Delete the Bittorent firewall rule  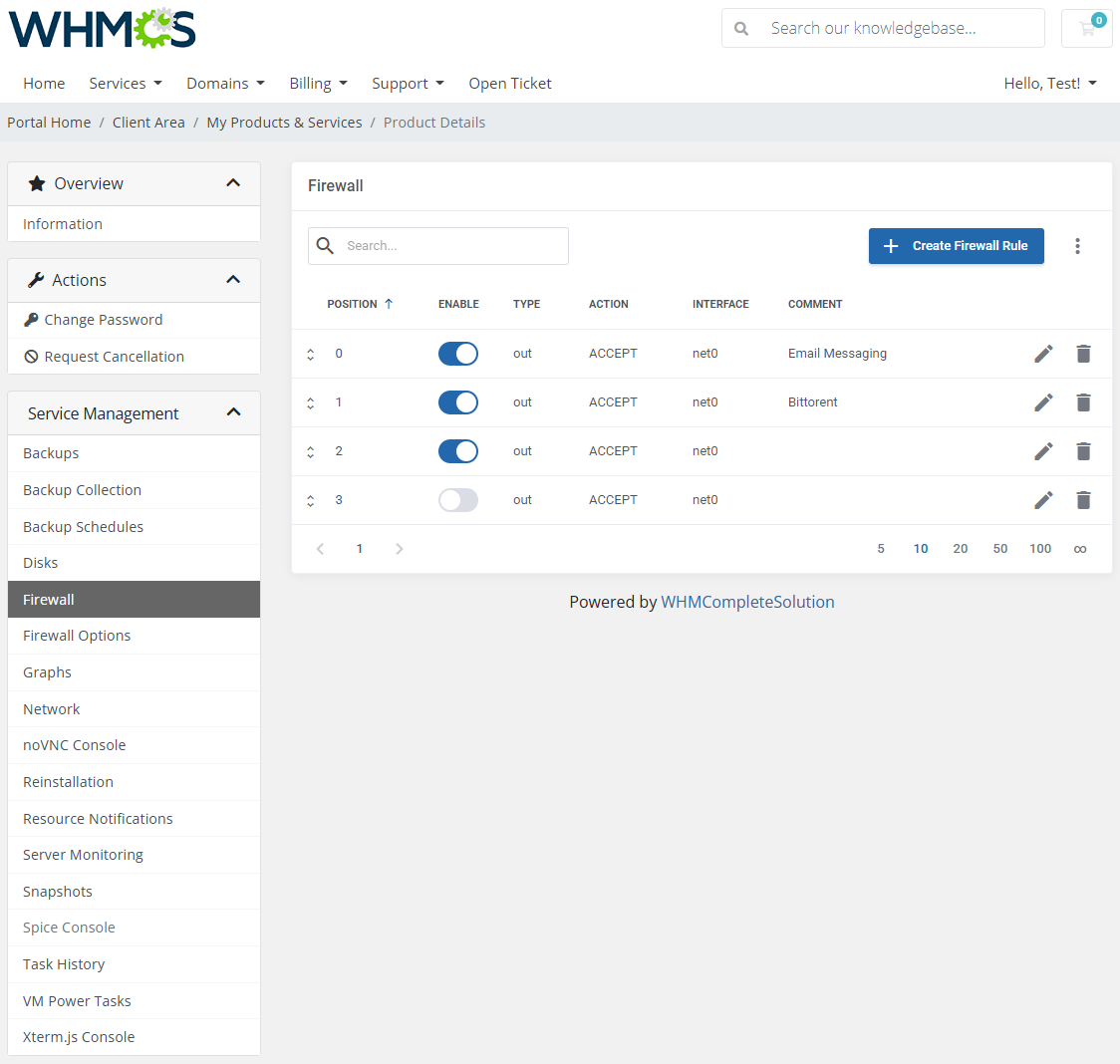pyautogui.click(x=1083, y=402)
